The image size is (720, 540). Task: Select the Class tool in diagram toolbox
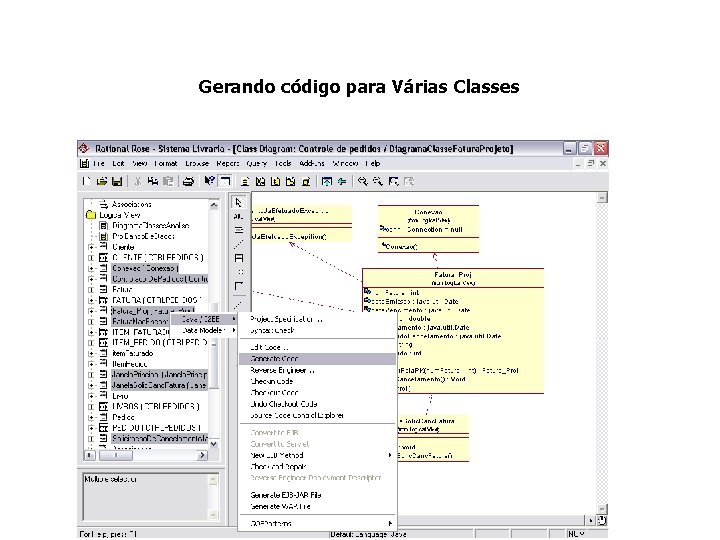[239, 258]
